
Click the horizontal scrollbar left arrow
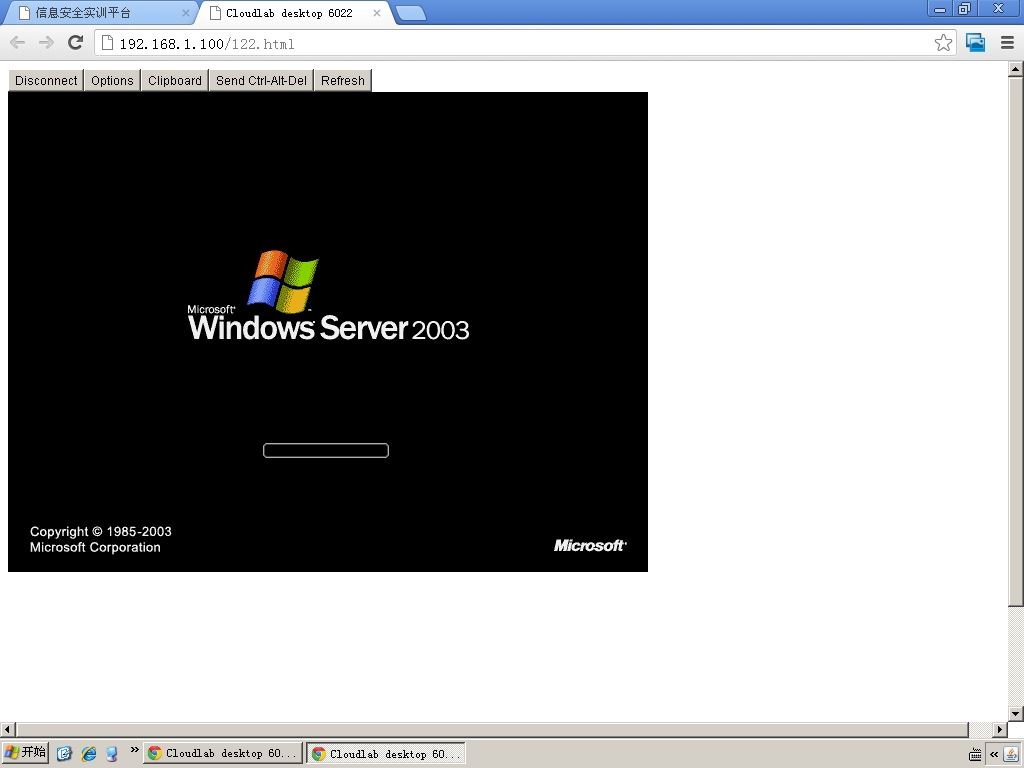pyautogui.click(x=7, y=729)
